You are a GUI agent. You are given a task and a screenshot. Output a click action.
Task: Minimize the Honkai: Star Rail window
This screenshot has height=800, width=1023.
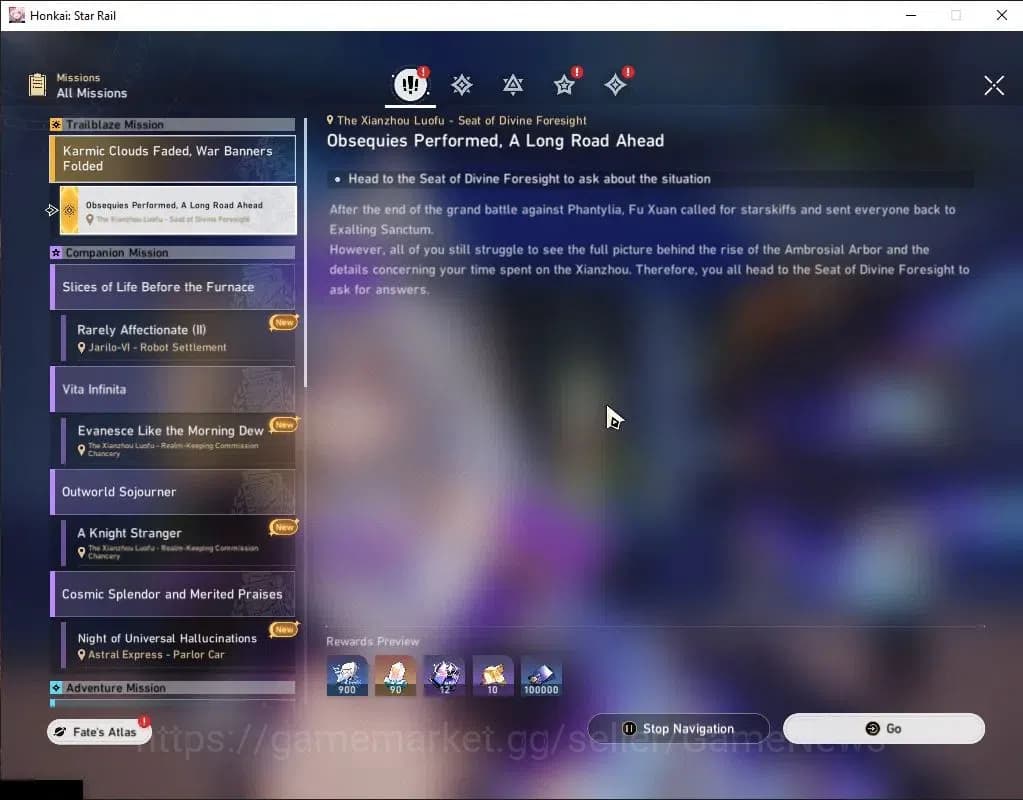point(911,15)
